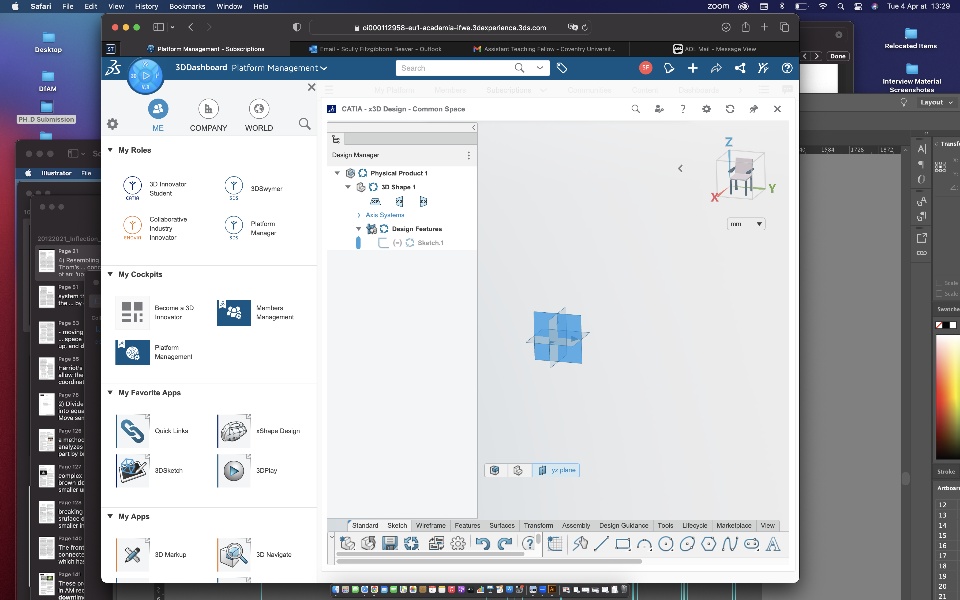
Task: Click the Redo arrow in bottom toolbar
Action: (504, 543)
